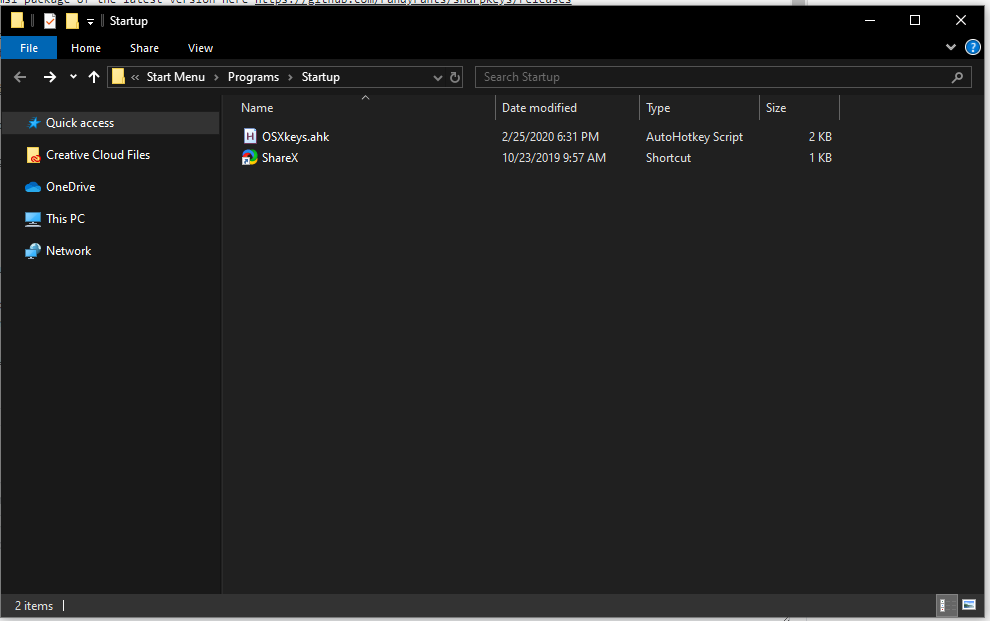Click the folder icon at title bar left

(18, 21)
